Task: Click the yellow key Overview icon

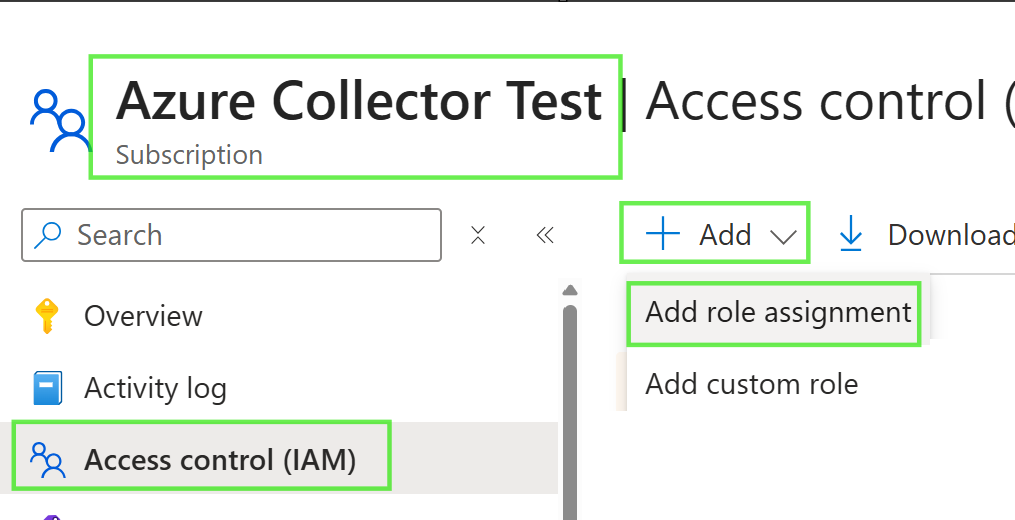Action: click(47, 316)
